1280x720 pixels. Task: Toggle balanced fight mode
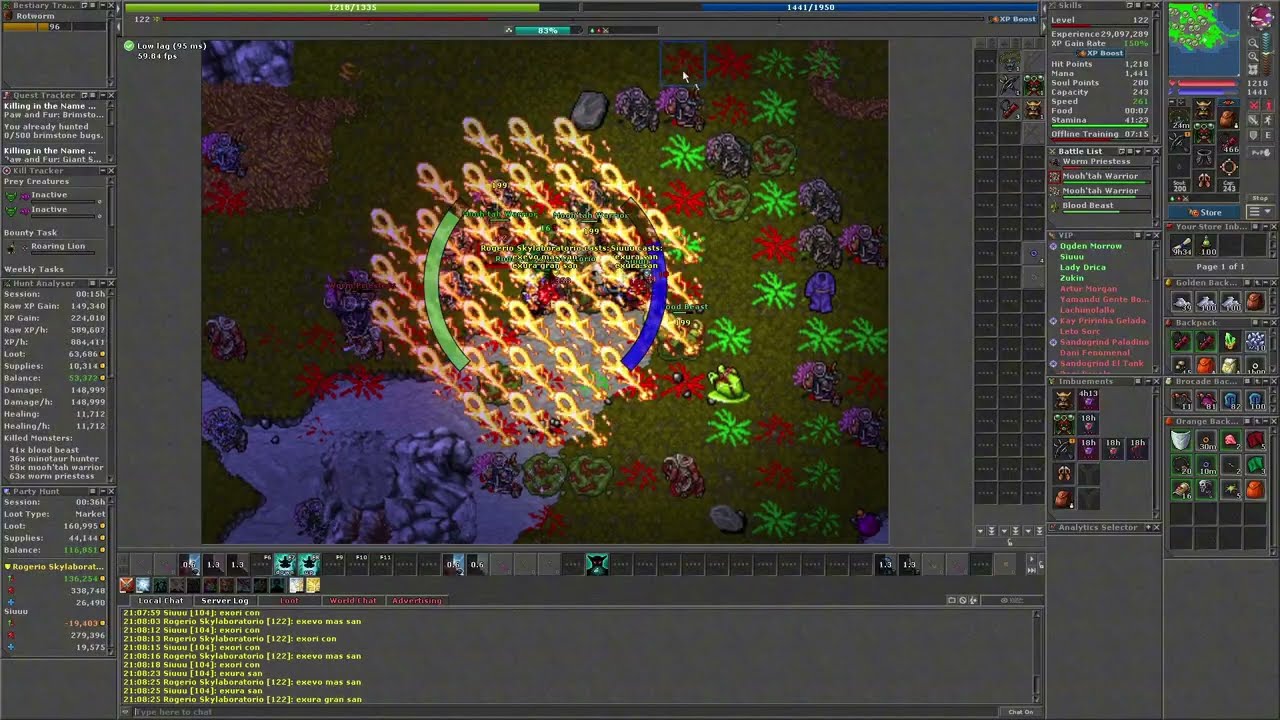click(1254, 120)
